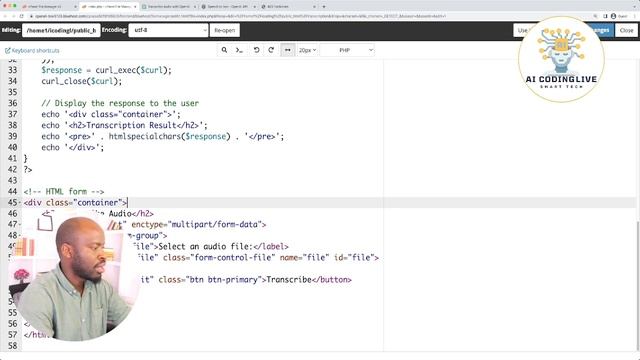Open a new browser tab with plus

324,7
